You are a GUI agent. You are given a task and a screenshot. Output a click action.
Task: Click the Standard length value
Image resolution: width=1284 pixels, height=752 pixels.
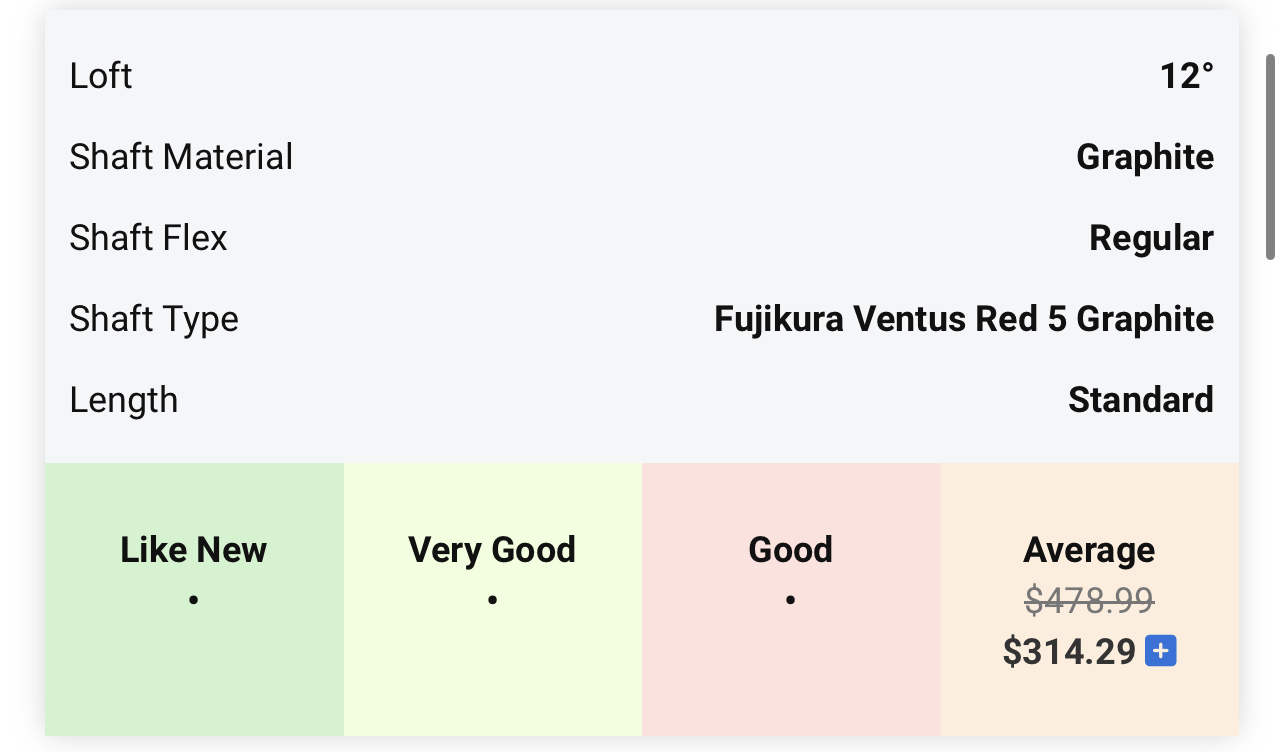point(1140,400)
